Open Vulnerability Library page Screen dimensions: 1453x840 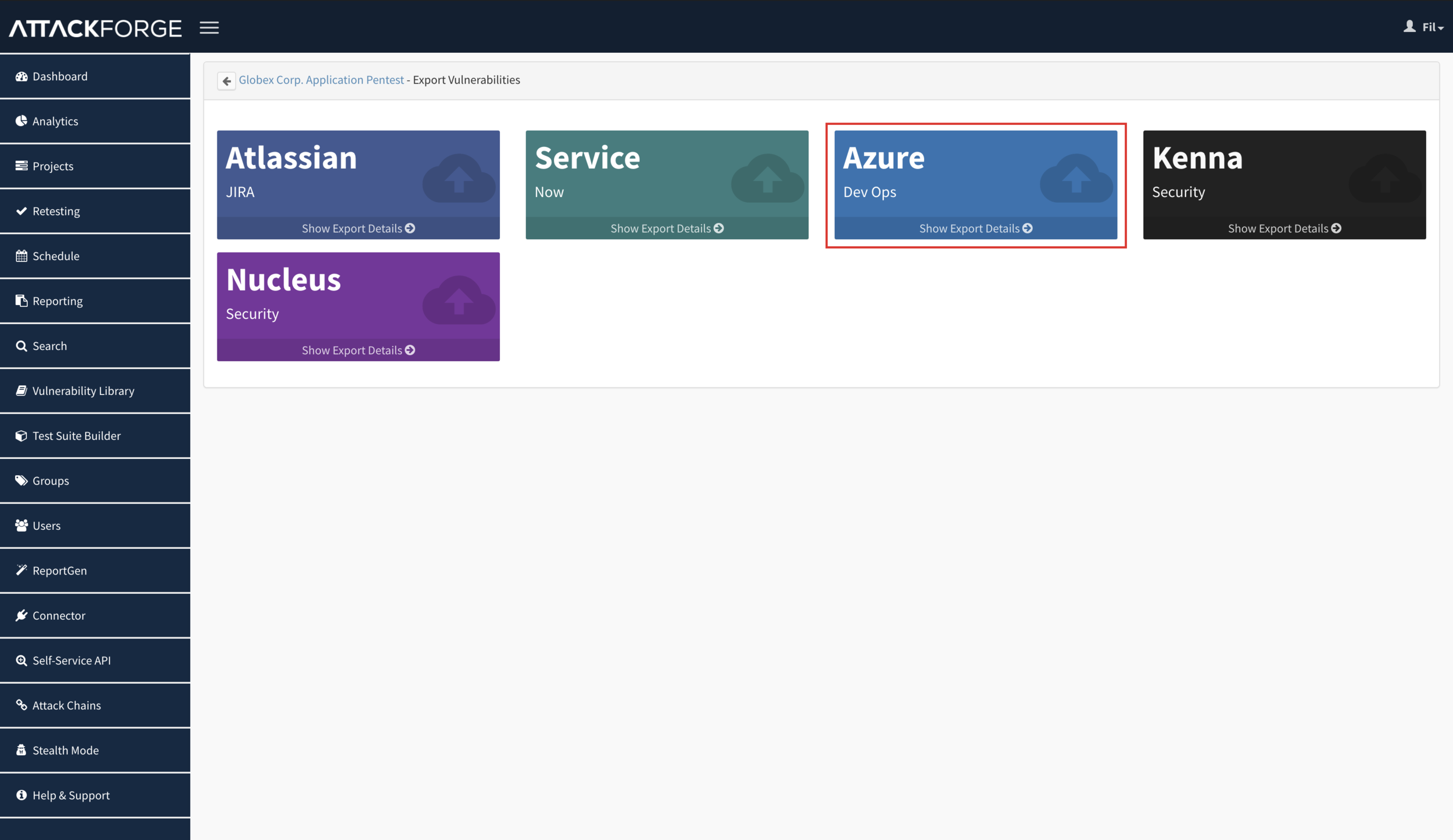(95, 390)
